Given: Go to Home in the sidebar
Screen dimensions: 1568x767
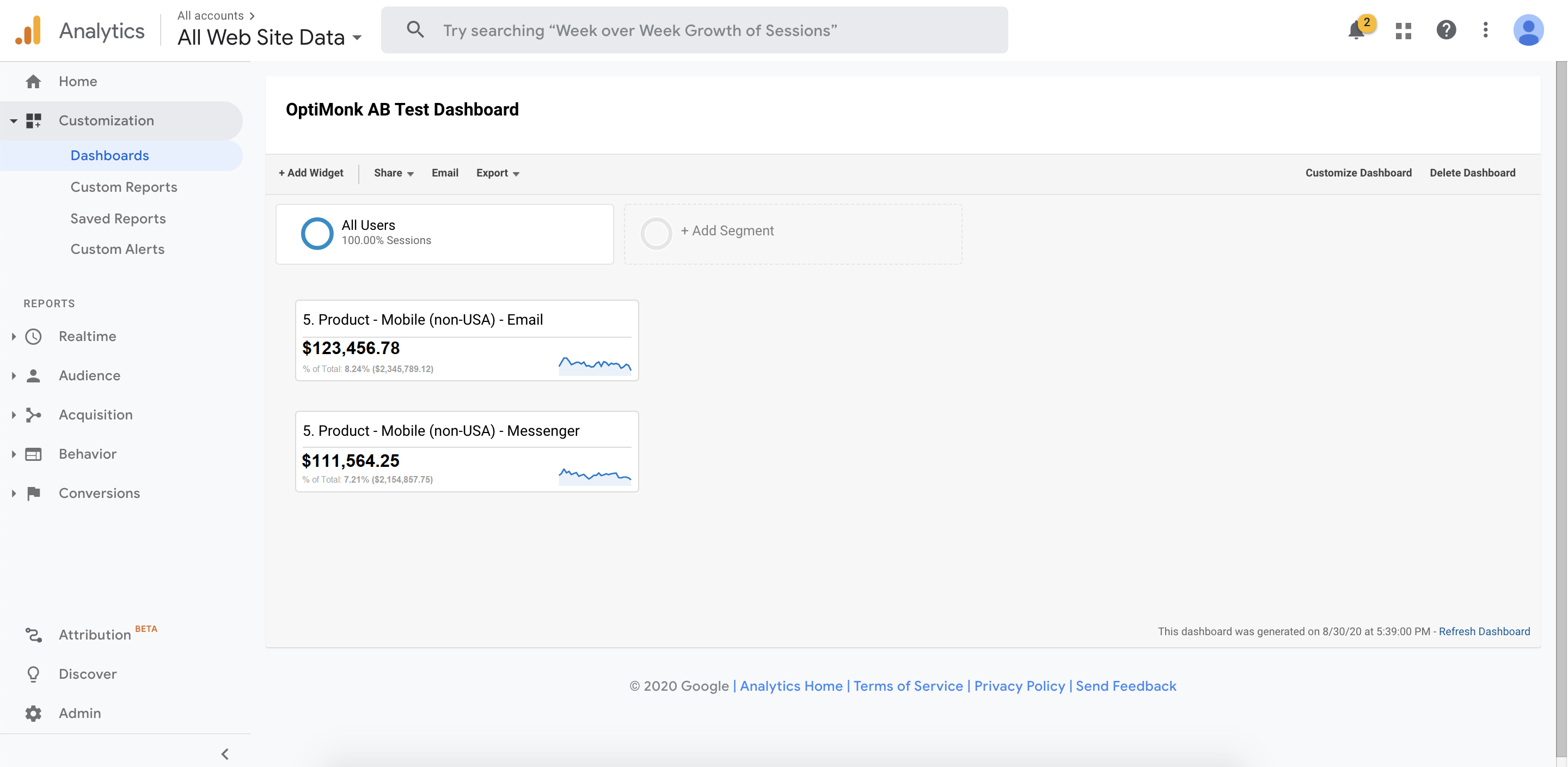Looking at the screenshot, I should [78, 81].
